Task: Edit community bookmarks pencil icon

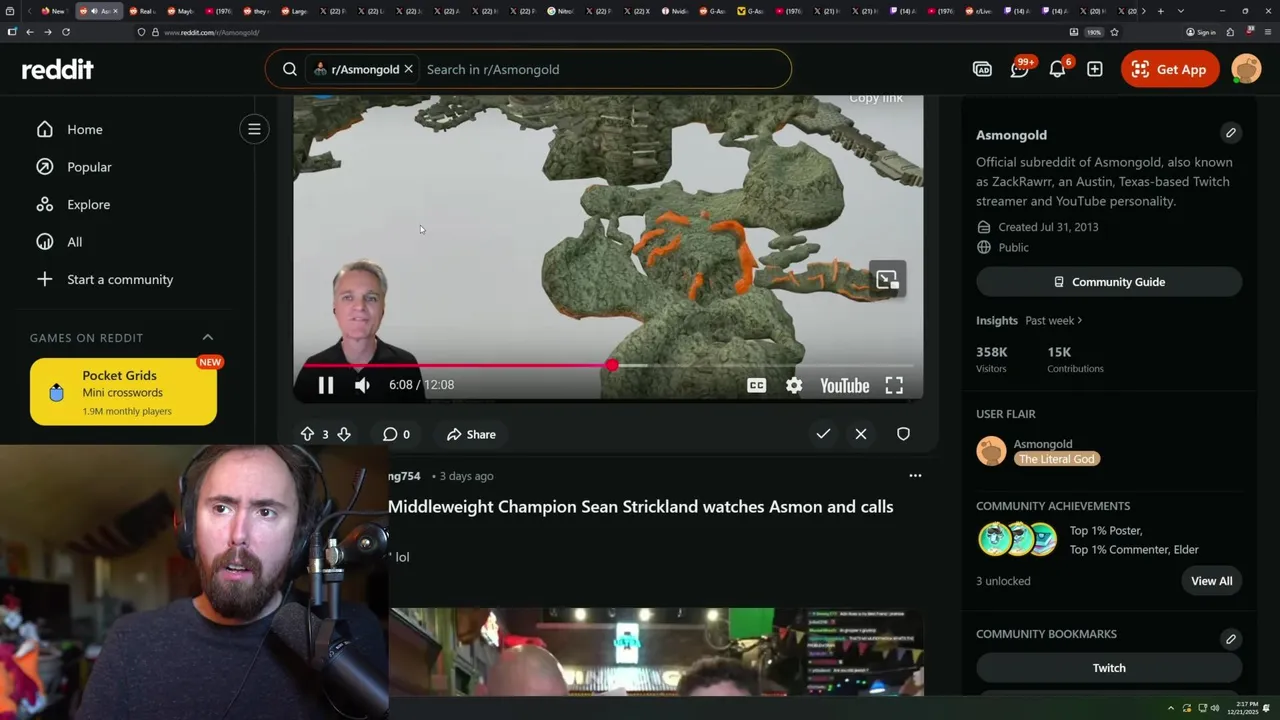Action: coord(1231,639)
